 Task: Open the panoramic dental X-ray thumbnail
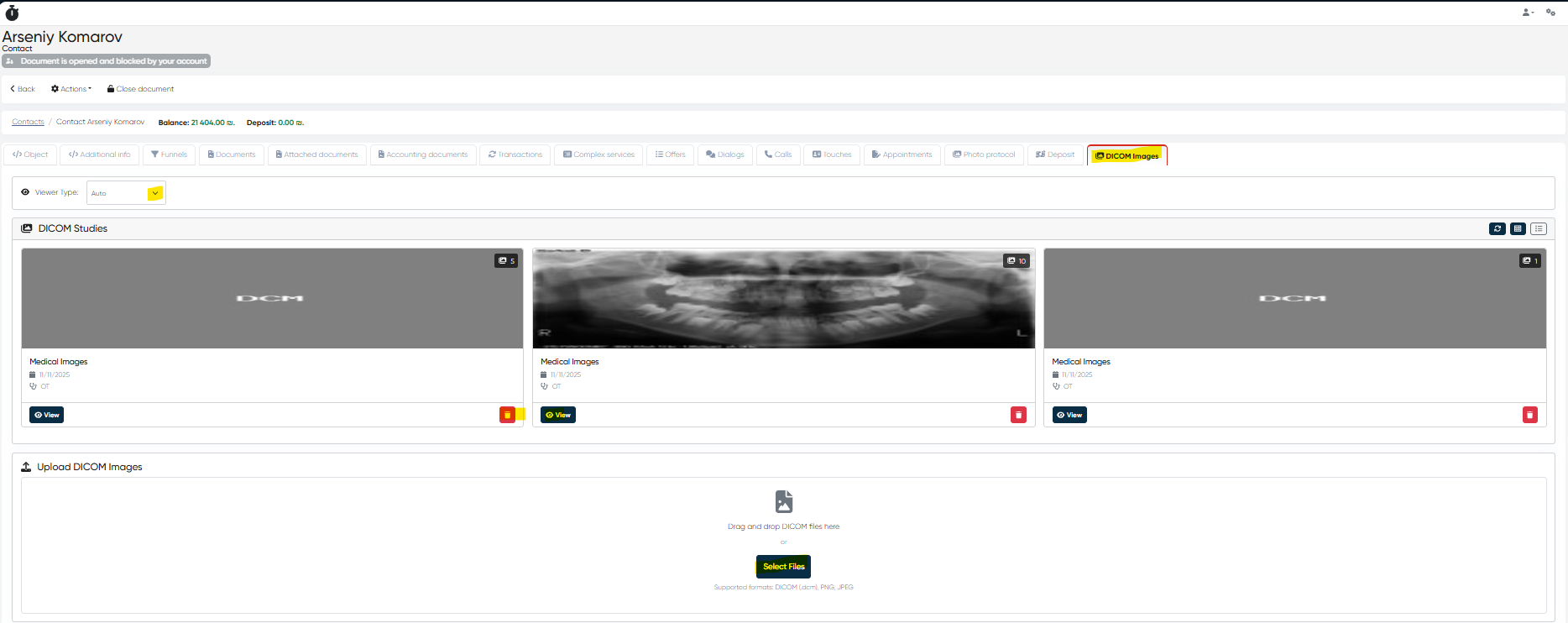(x=783, y=298)
